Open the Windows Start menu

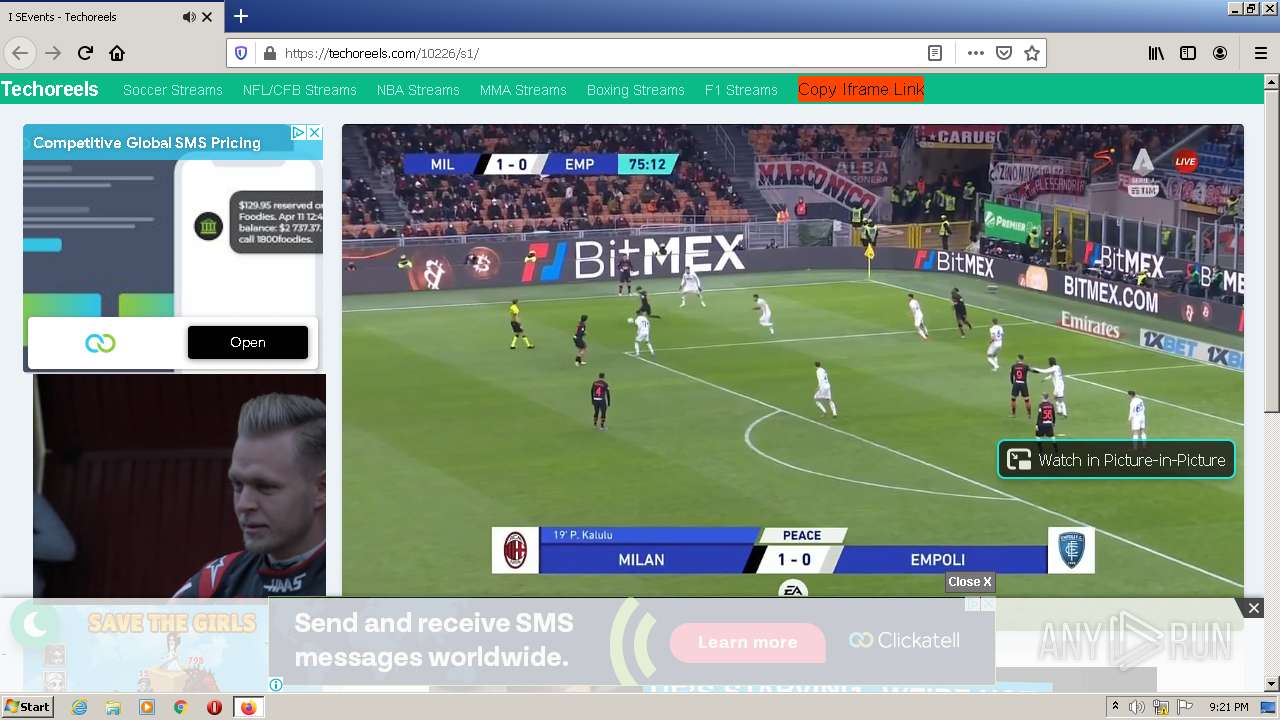27,707
